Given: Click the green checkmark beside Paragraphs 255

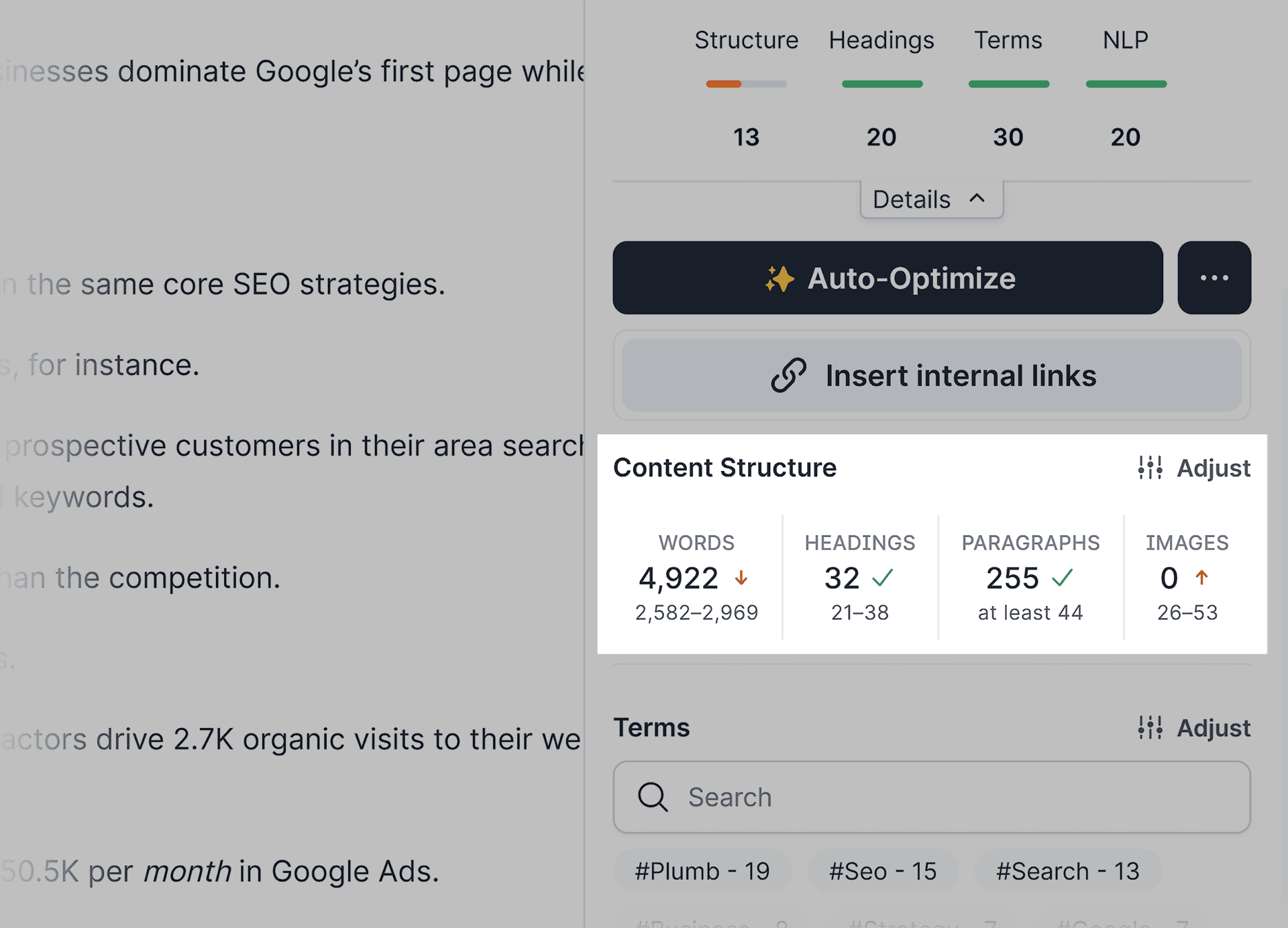Looking at the screenshot, I should (x=1061, y=578).
